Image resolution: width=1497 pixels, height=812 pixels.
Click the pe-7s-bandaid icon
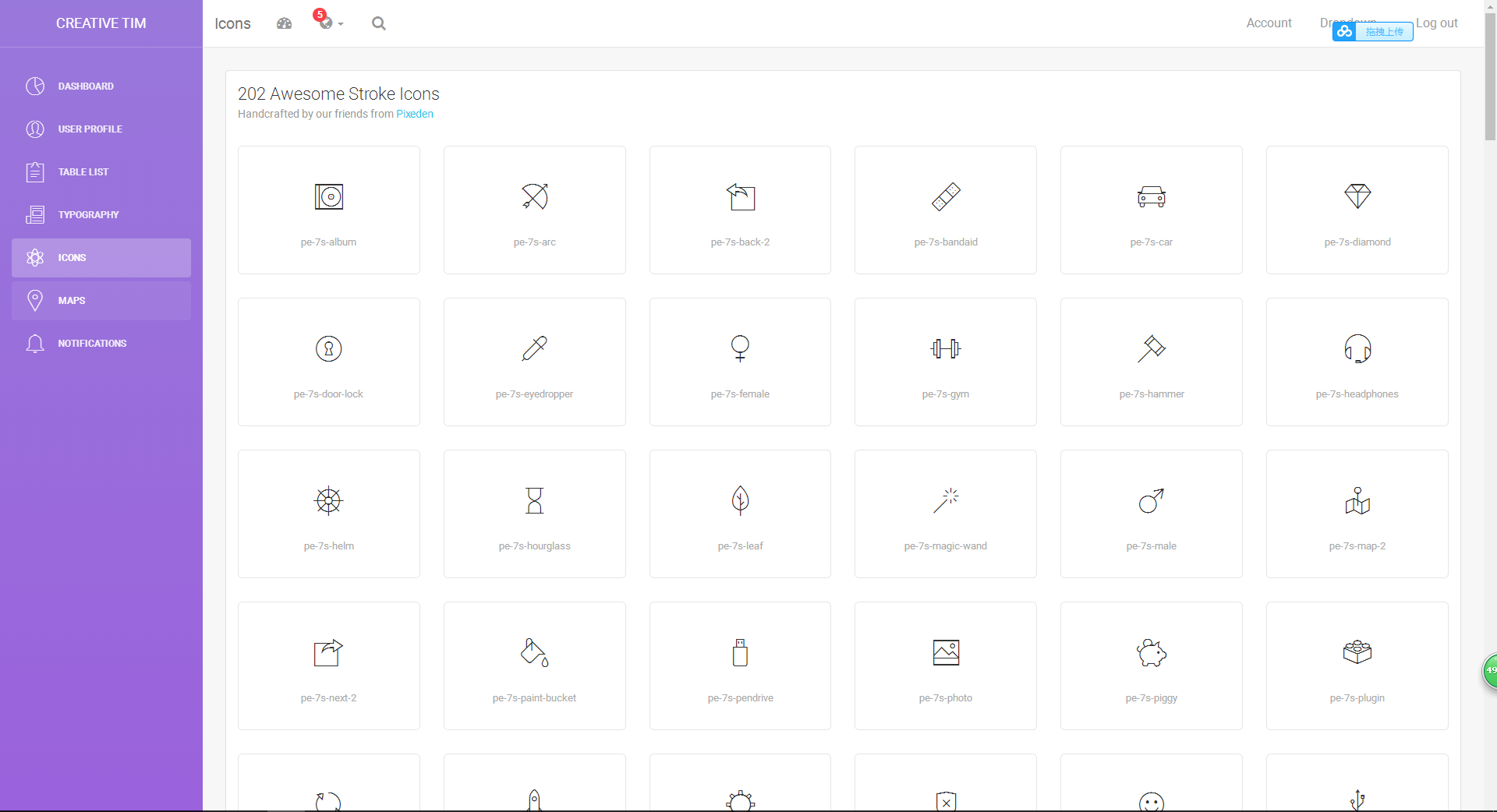(x=946, y=196)
